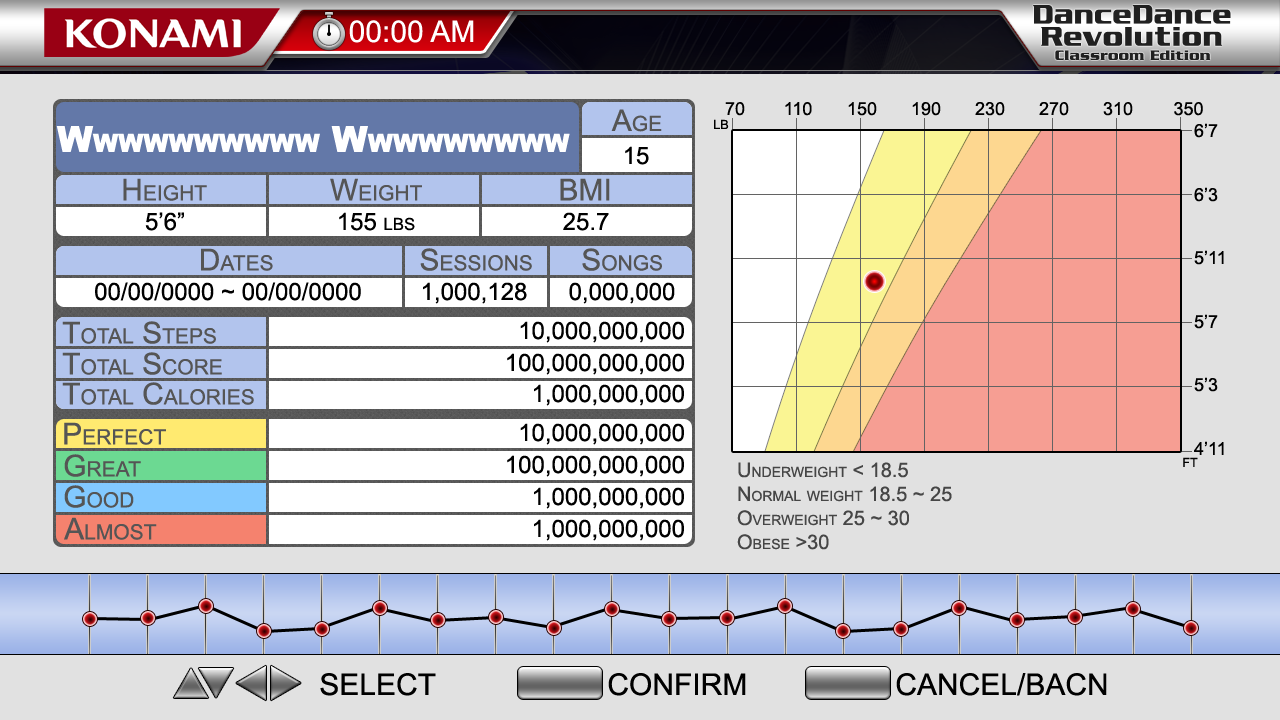The width and height of the screenshot is (1280, 720).
Task: Click the Height column header
Action: point(161,190)
